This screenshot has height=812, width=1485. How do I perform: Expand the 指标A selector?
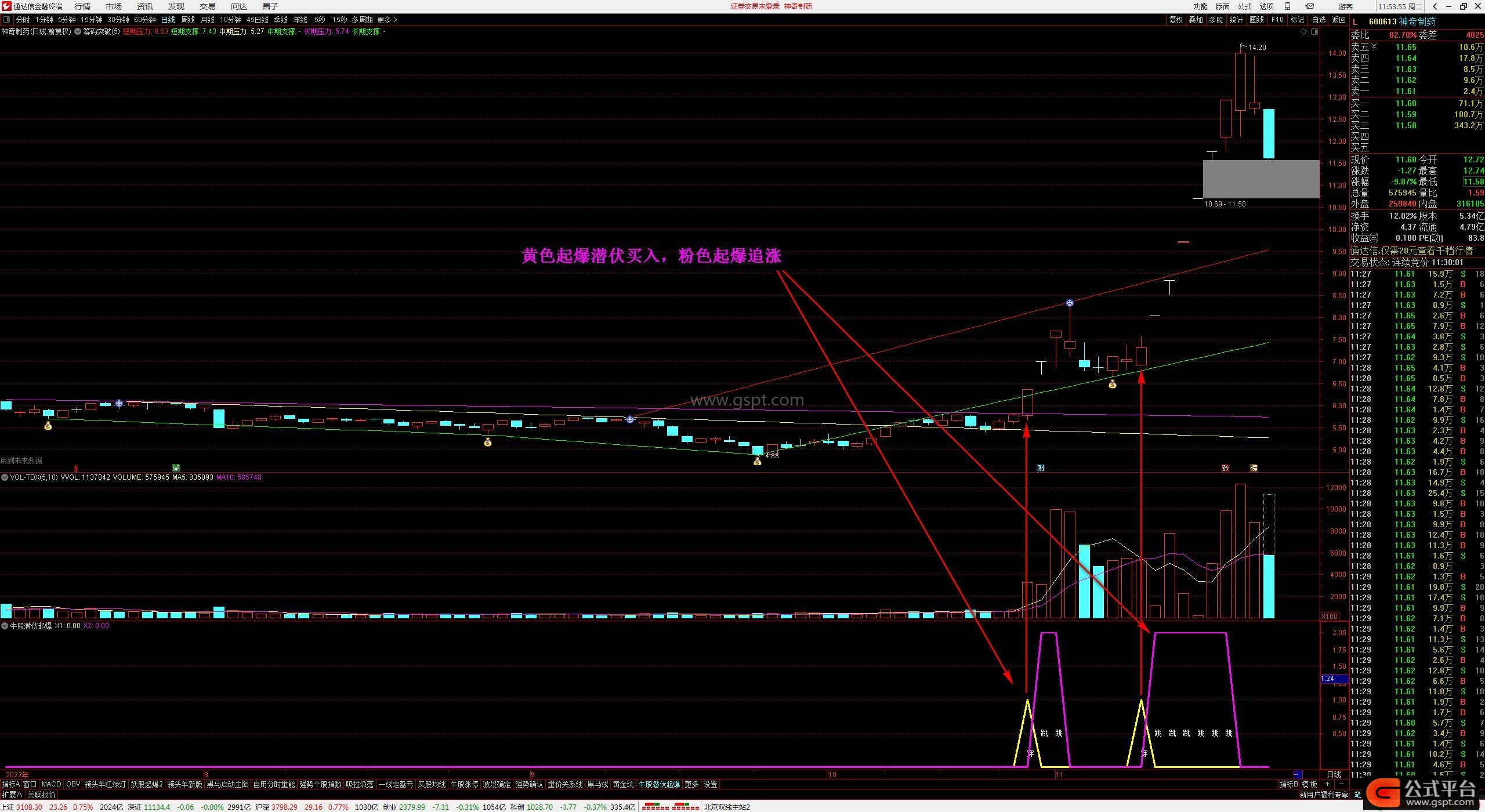click(10, 784)
